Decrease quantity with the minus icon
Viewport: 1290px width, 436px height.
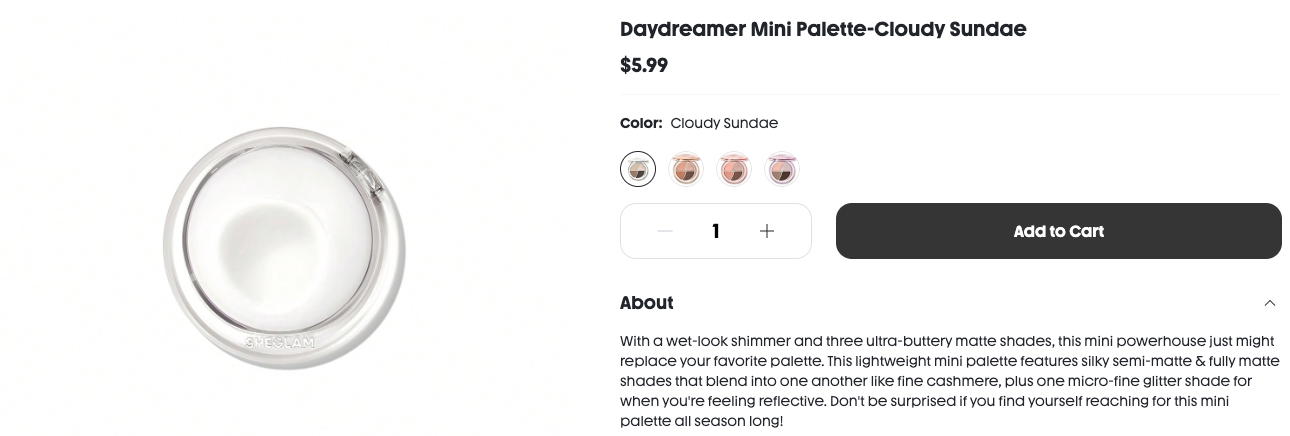pyautogui.click(x=665, y=231)
